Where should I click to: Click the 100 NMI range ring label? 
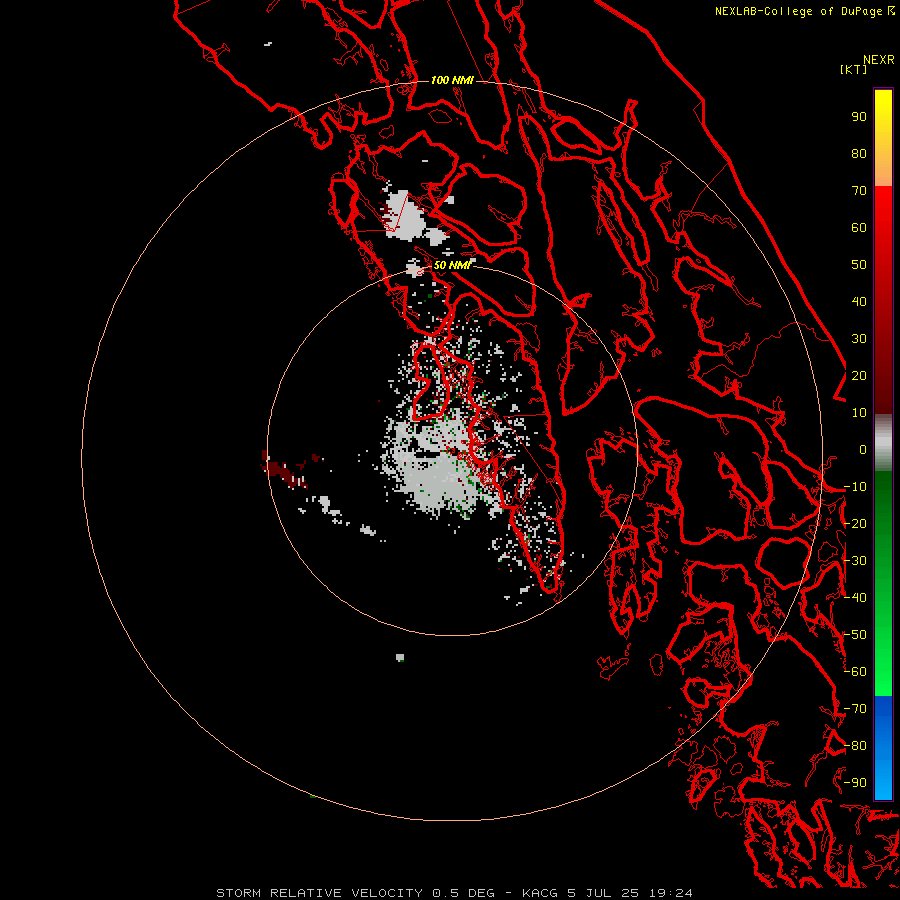pyautogui.click(x=452, y=80)
